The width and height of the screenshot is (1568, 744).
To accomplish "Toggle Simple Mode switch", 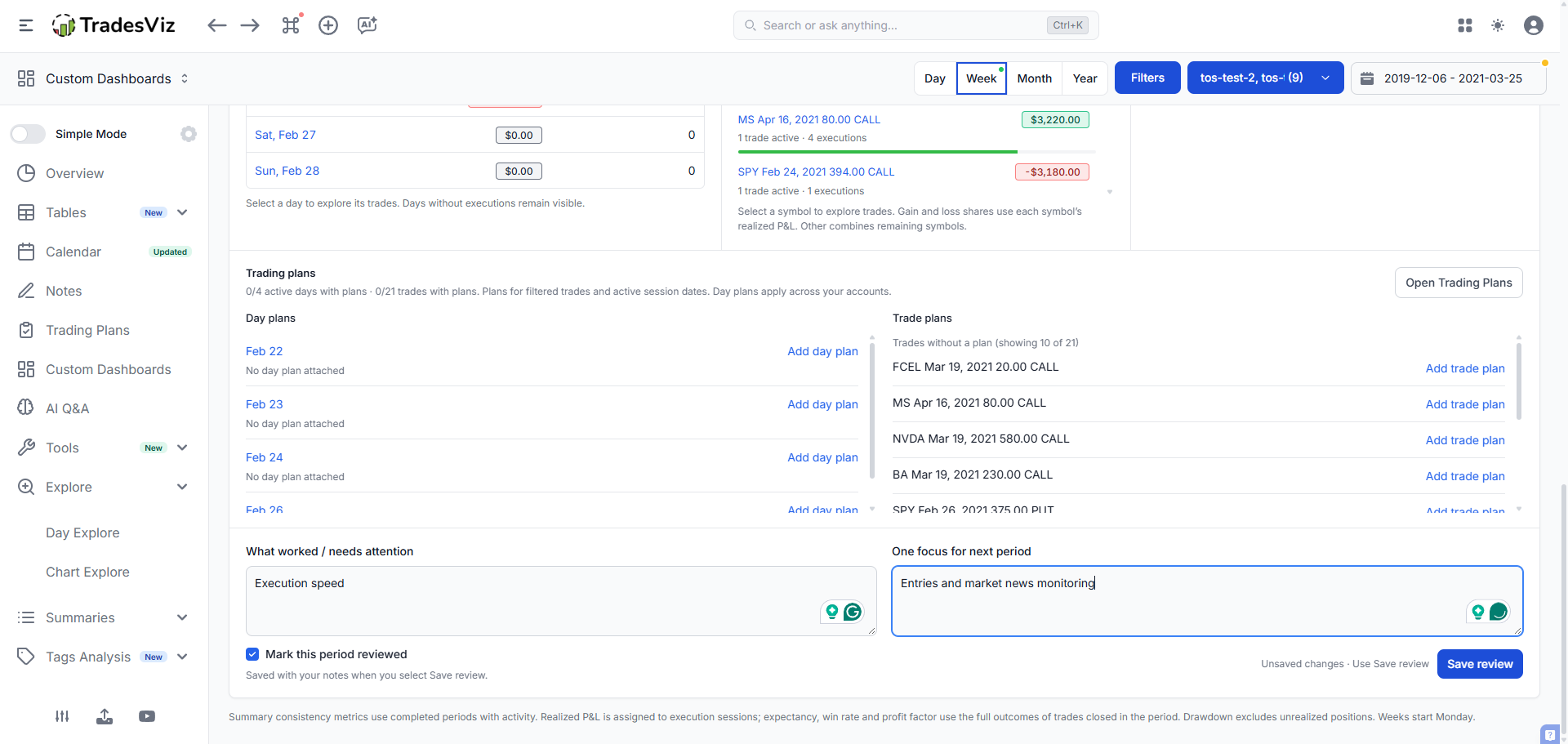I will click(28, 134).
